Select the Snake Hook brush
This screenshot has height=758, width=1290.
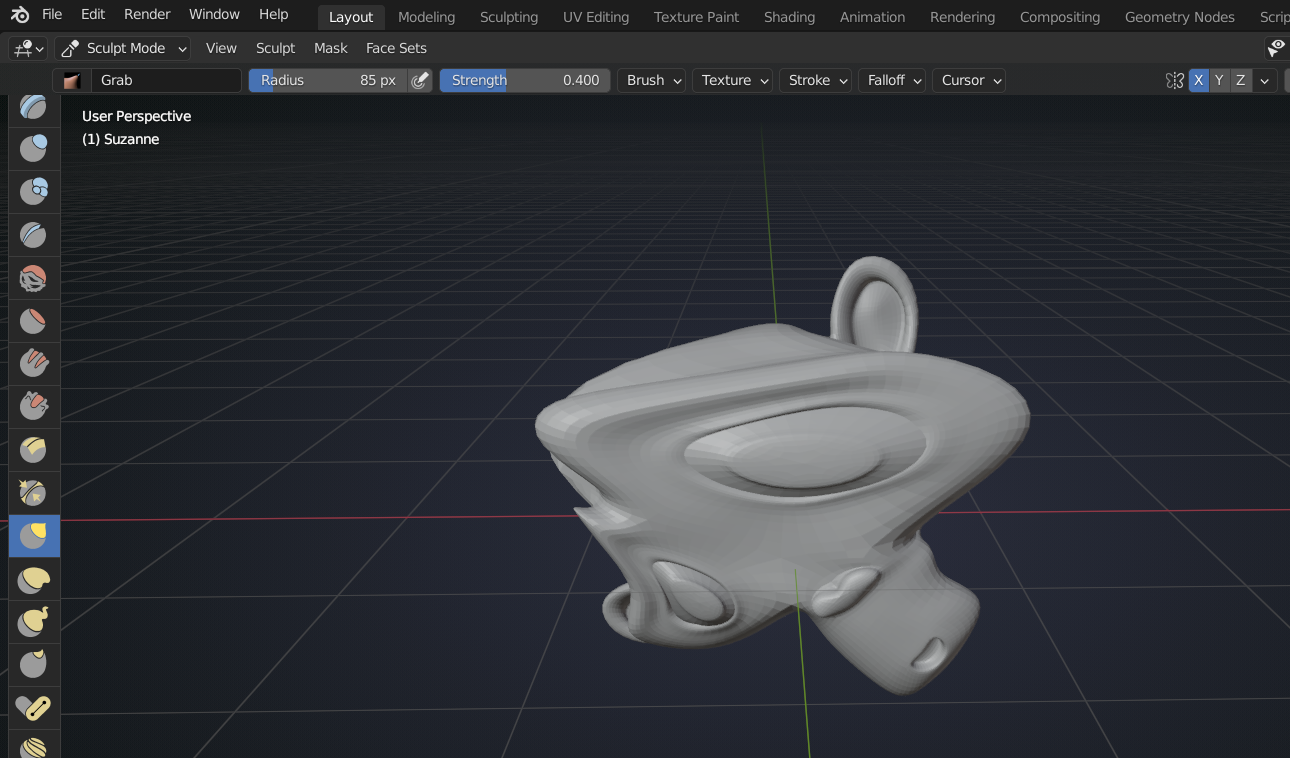(x=34, y=622)
